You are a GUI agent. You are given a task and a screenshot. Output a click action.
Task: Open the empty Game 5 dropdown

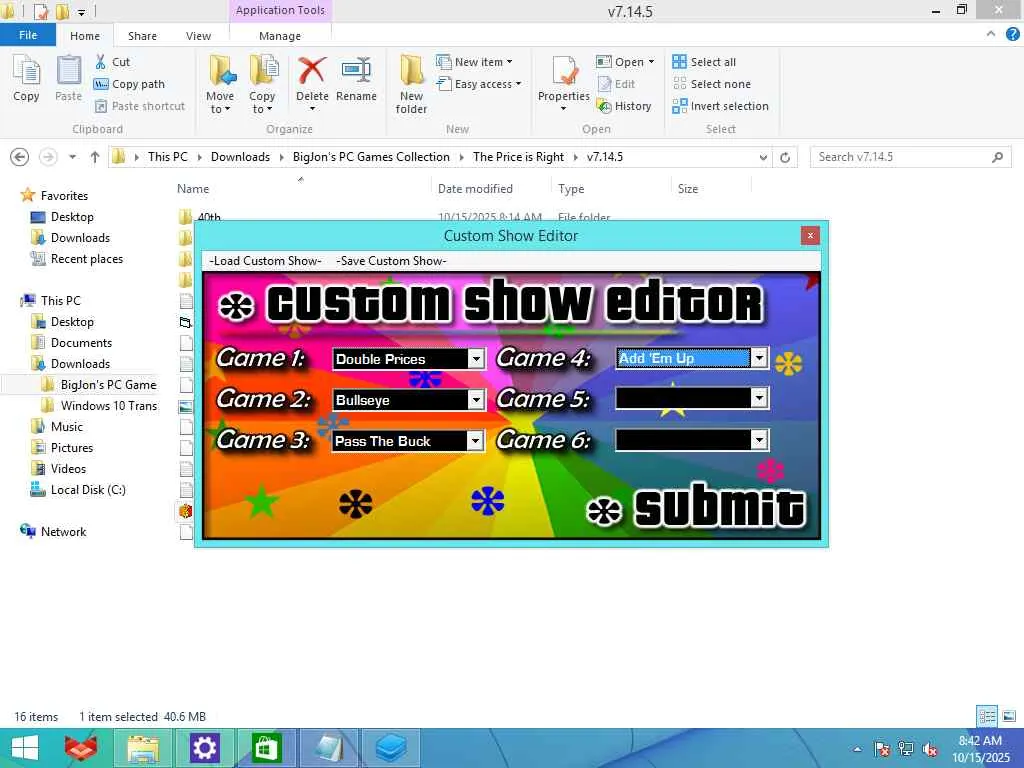point(759,398)
